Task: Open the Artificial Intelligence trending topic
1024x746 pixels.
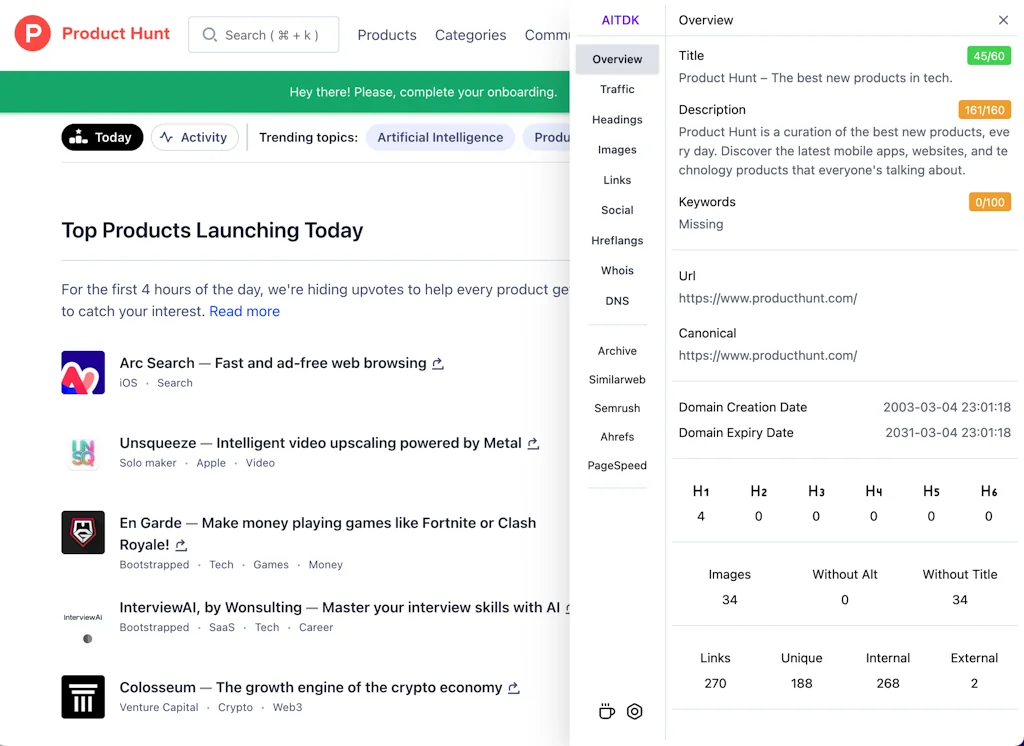Action: click(x=440, y=137)
